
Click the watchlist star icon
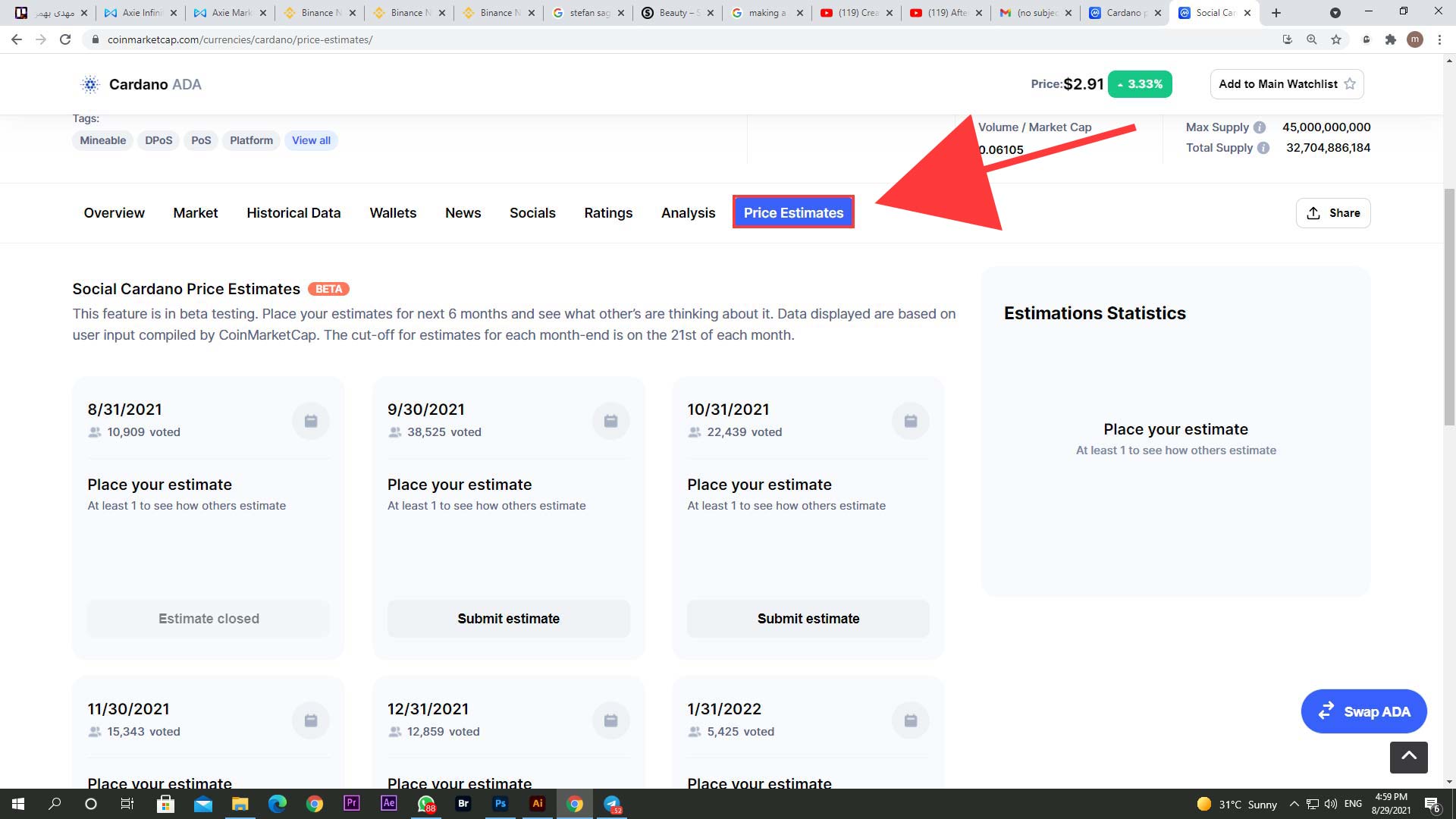coord(1350,84)
